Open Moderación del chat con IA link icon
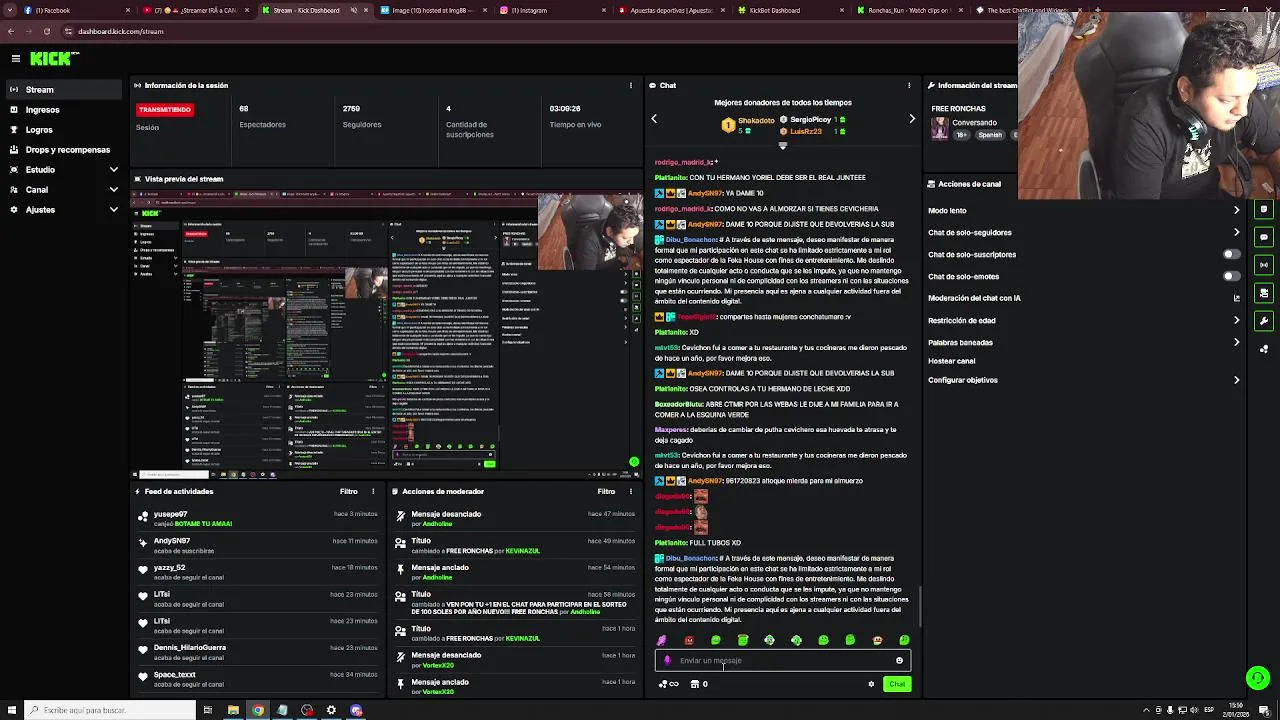Viewport: 1280px width, 720px height. 1237,298
